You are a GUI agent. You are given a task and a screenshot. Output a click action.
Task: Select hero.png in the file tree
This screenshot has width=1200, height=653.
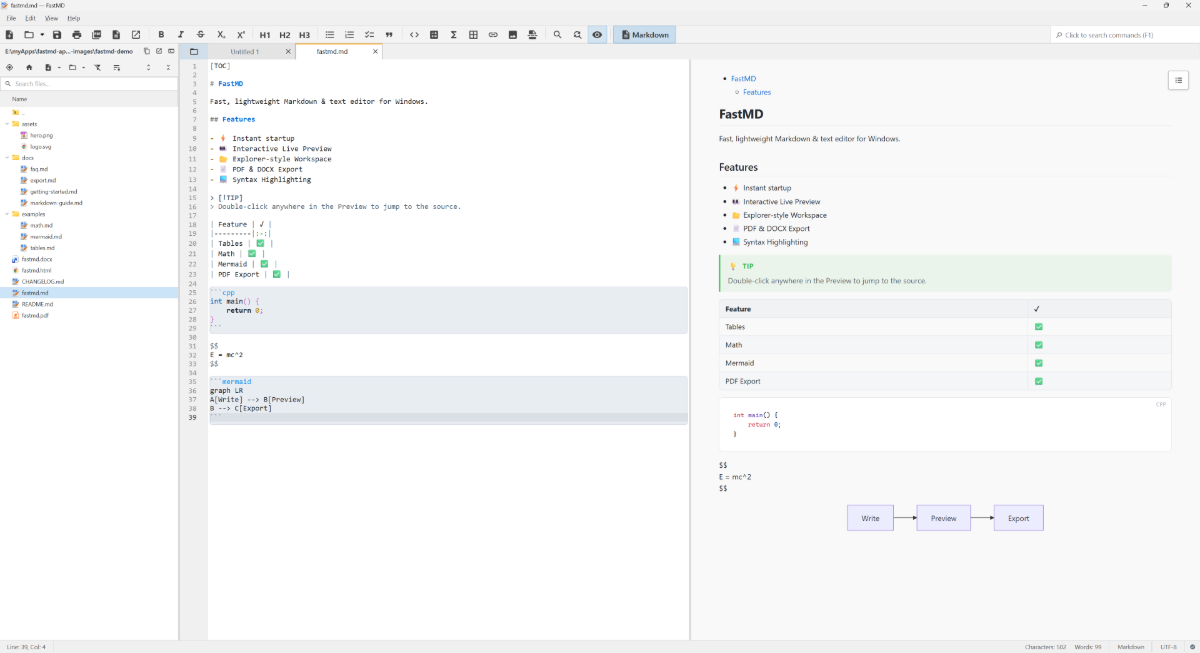41,135
